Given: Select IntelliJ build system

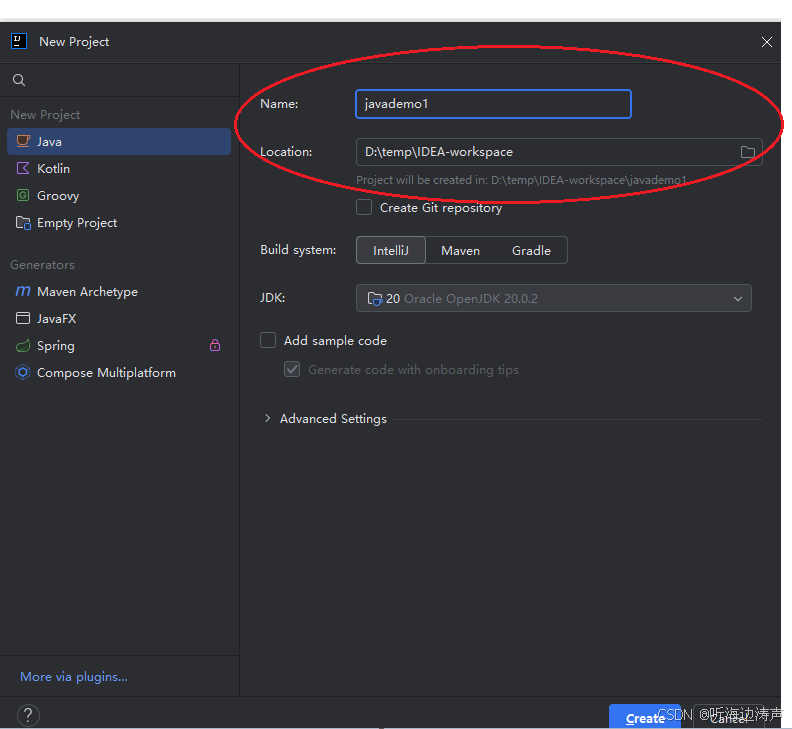Looking at the screenshot, I should click(391, 251).
